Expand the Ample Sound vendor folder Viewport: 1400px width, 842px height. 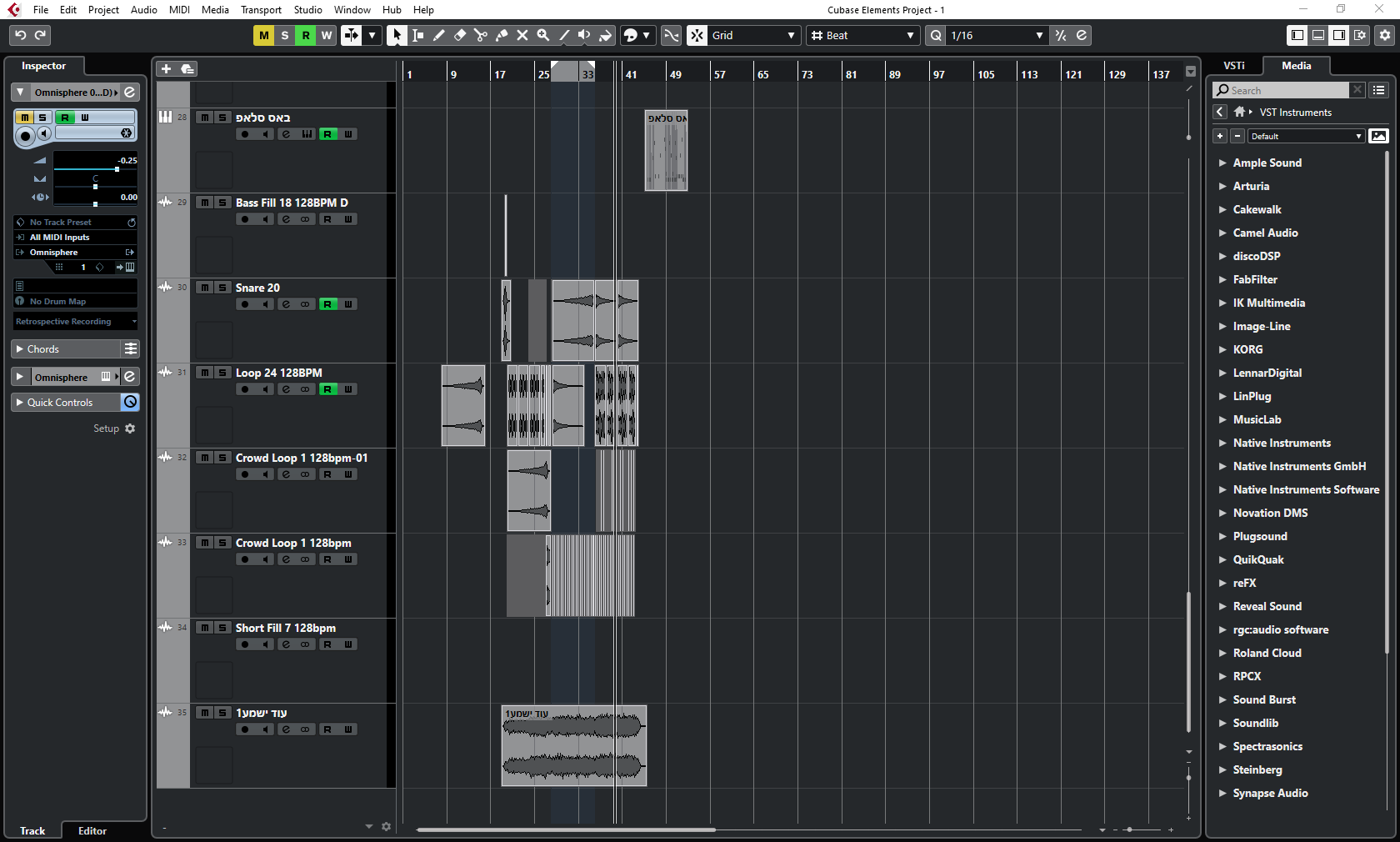point(1222,163)
